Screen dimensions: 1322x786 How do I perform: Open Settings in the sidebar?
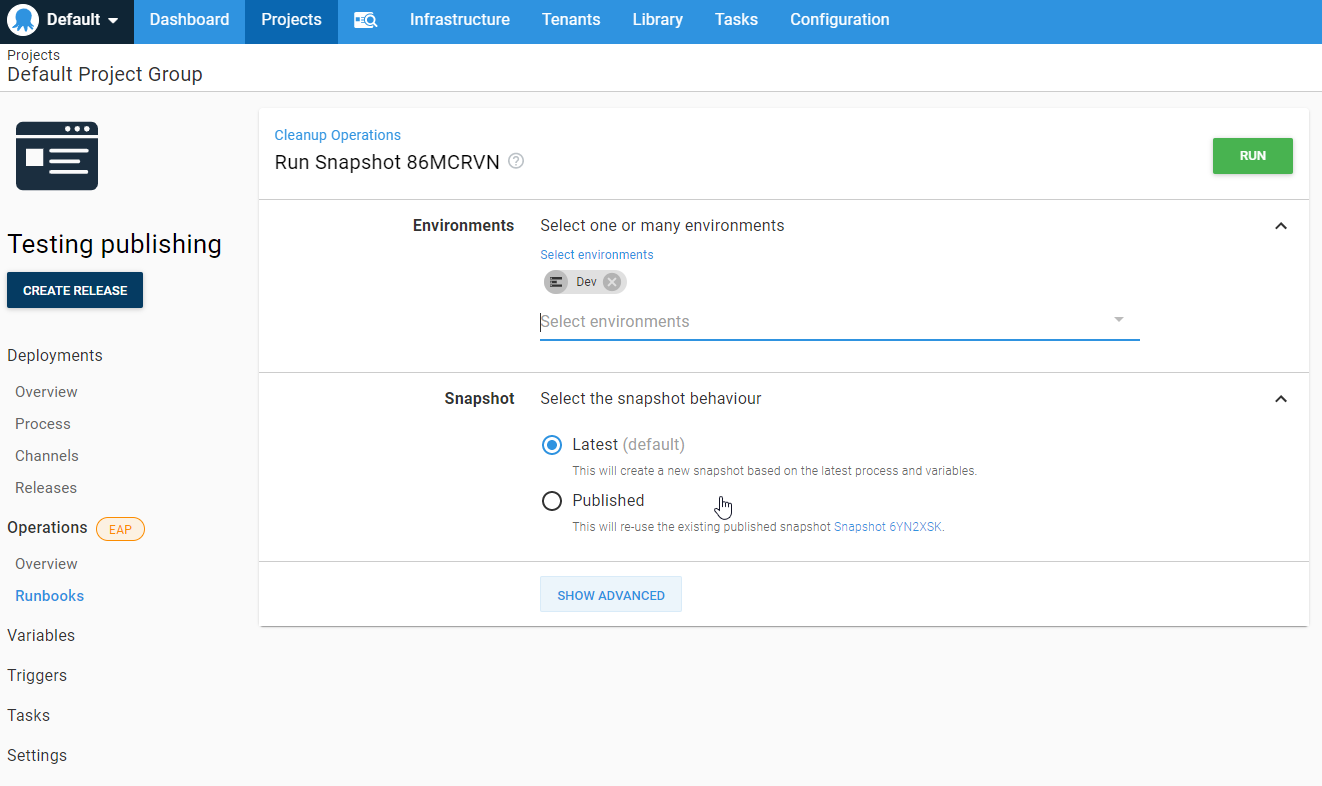tap(37, 755)
